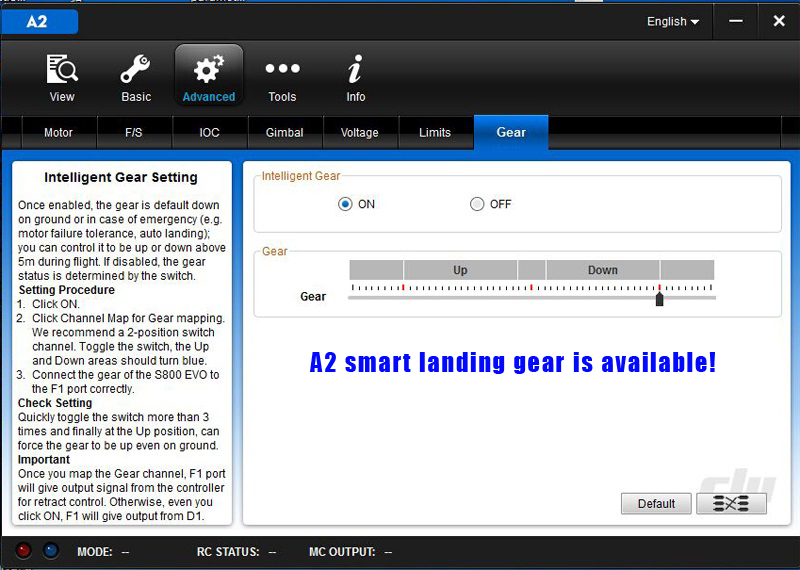
Task: Click the Up region of gear bar
Action: [x=460, y=270]
